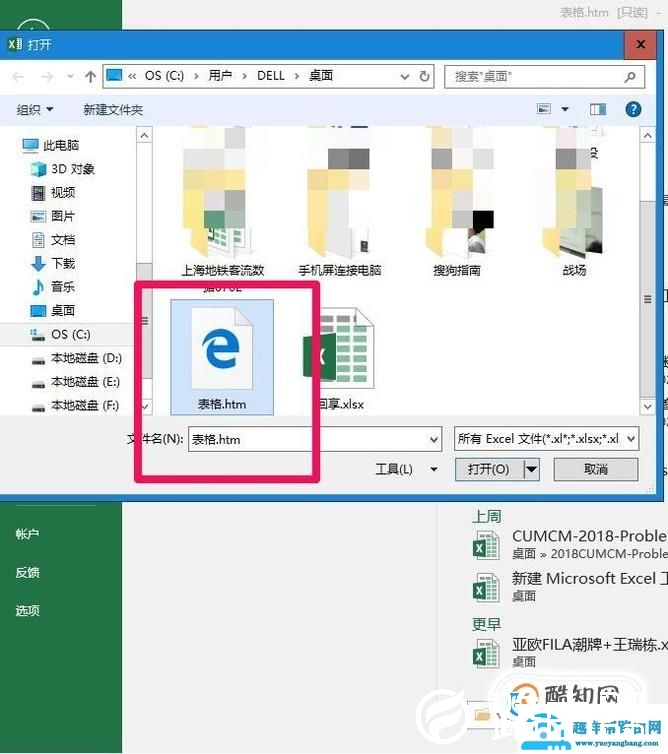The height and width of the screenshot is (754, 668).
Task: Select 本地磁盘 (F:) drive
Action: tap(75, 405)
